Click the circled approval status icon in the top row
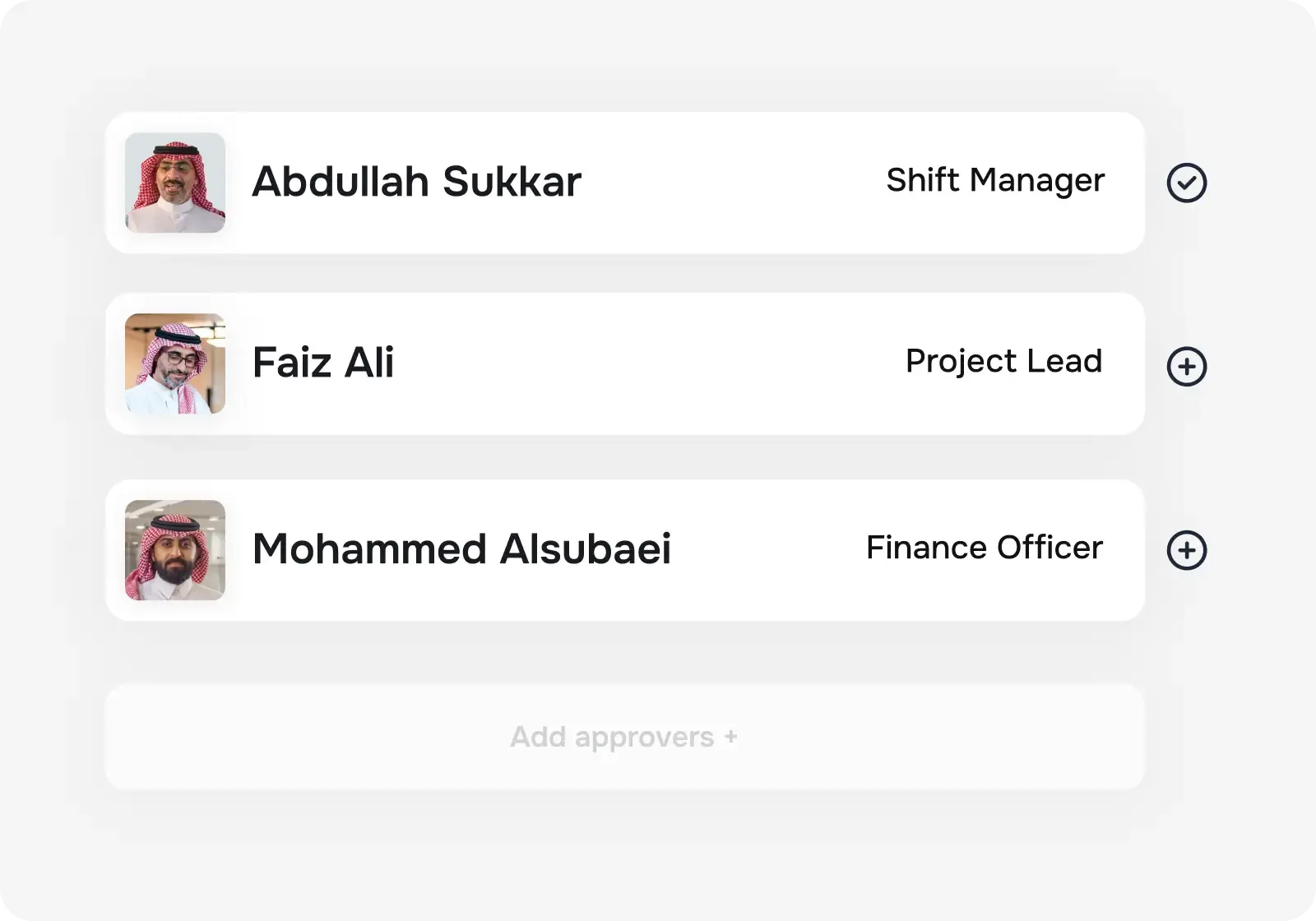This screenshot has height=921, width=1316. 1187,183
